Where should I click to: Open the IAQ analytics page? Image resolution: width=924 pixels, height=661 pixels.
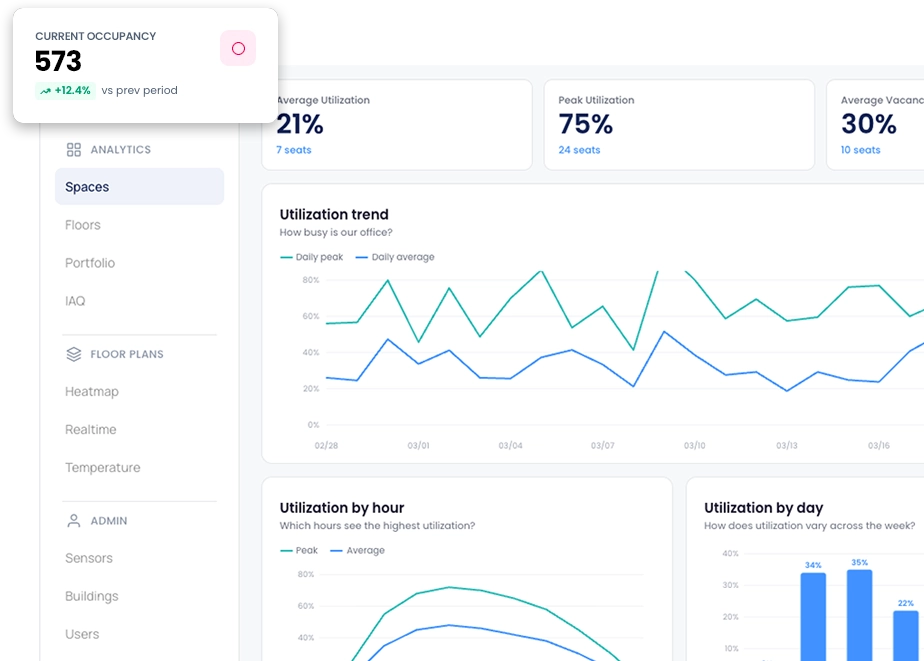click(x=75, y=301)
